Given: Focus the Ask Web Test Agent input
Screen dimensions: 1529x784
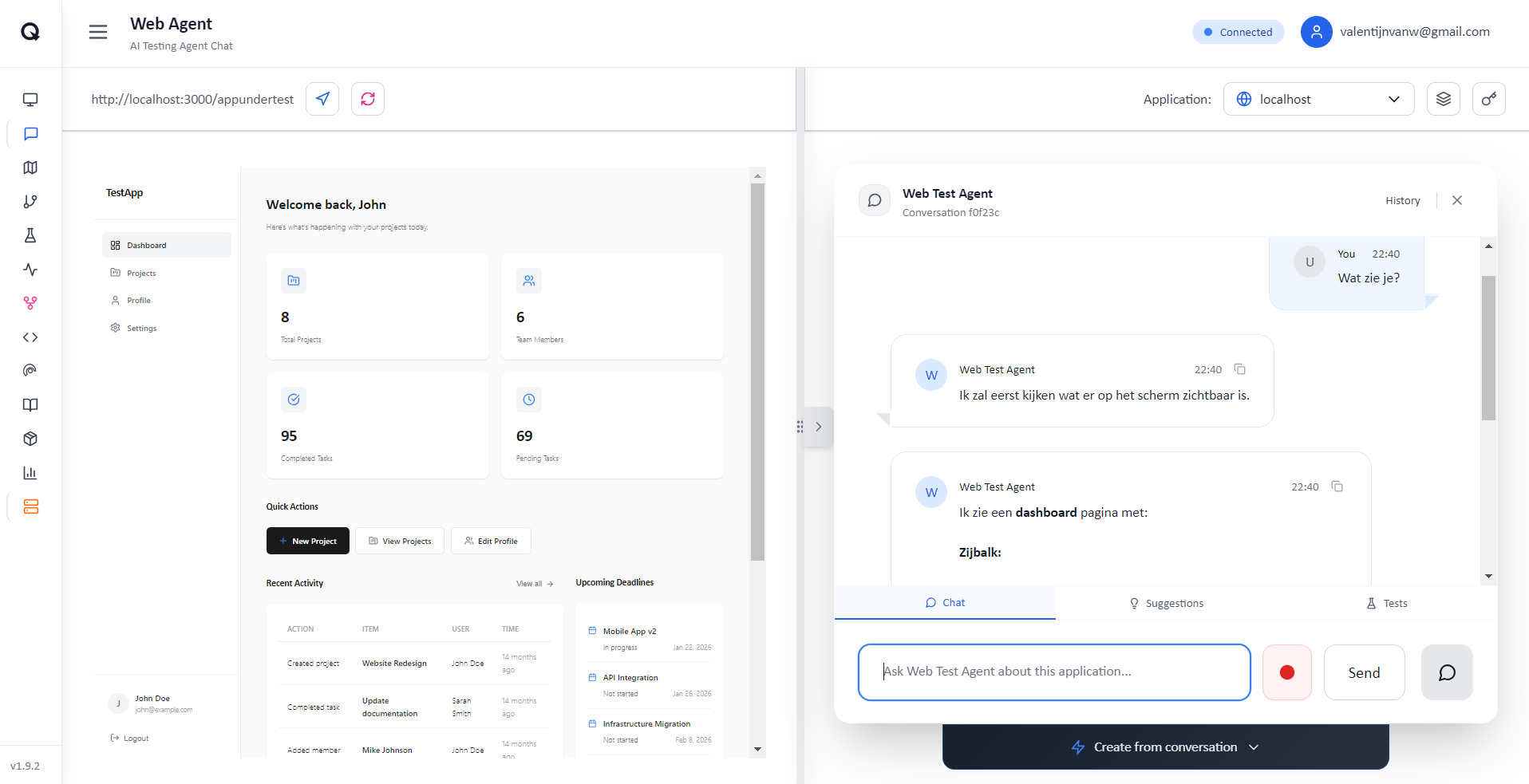Looking at the screenshot, I should [x=1054, y=672].
